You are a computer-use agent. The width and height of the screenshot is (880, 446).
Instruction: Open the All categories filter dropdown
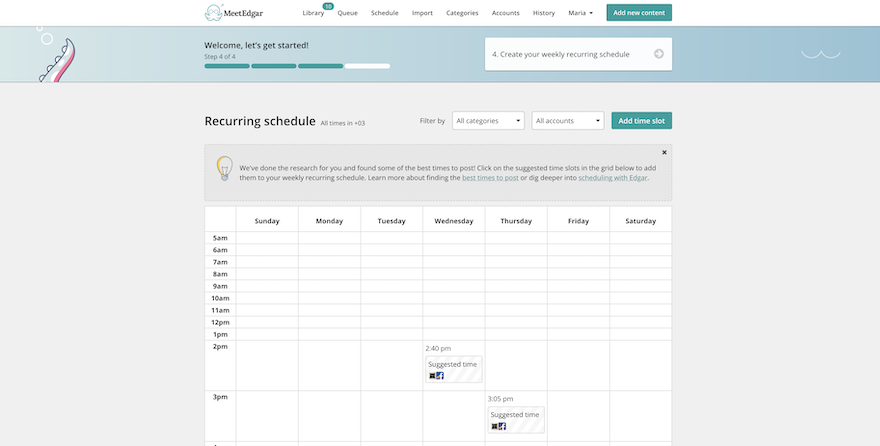pos(488,121)
